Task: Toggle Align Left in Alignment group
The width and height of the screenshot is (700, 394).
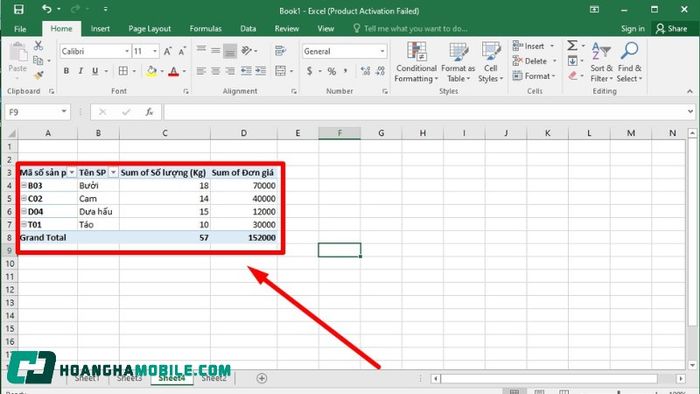Action: (x=201, y=71)
